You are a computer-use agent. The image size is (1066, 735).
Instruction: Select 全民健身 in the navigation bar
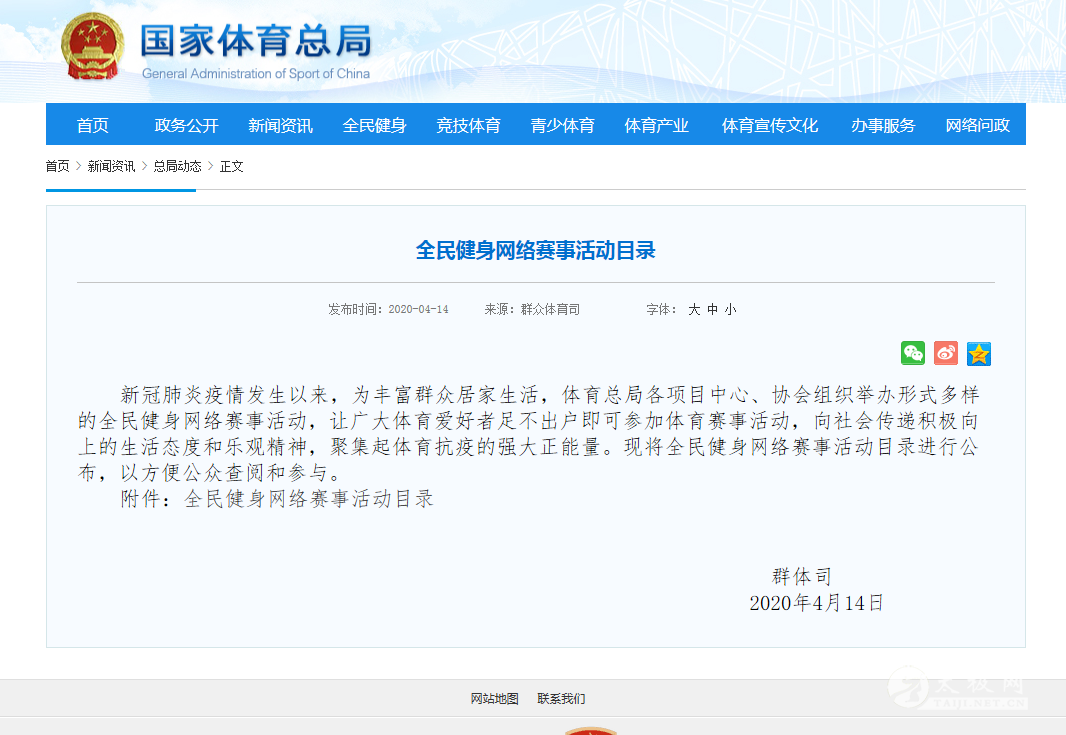coord(374,125)
